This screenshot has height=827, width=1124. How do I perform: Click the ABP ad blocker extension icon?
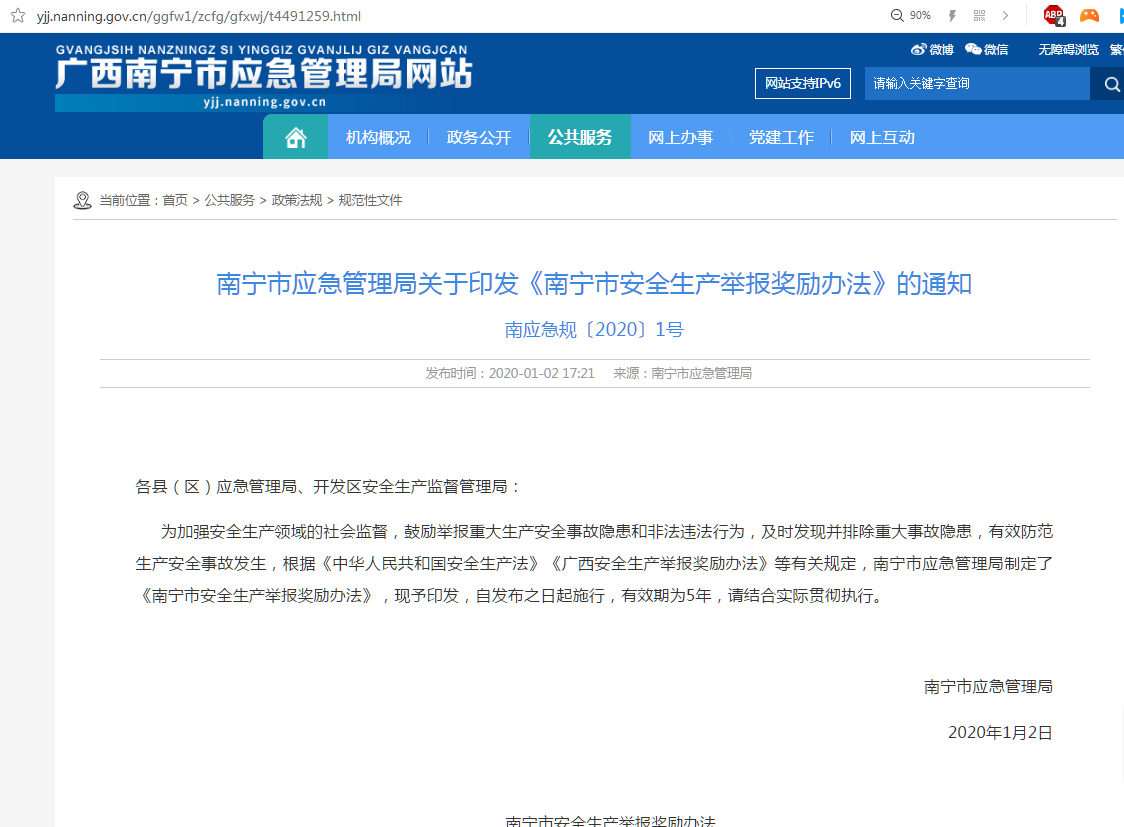[1053, 16]
